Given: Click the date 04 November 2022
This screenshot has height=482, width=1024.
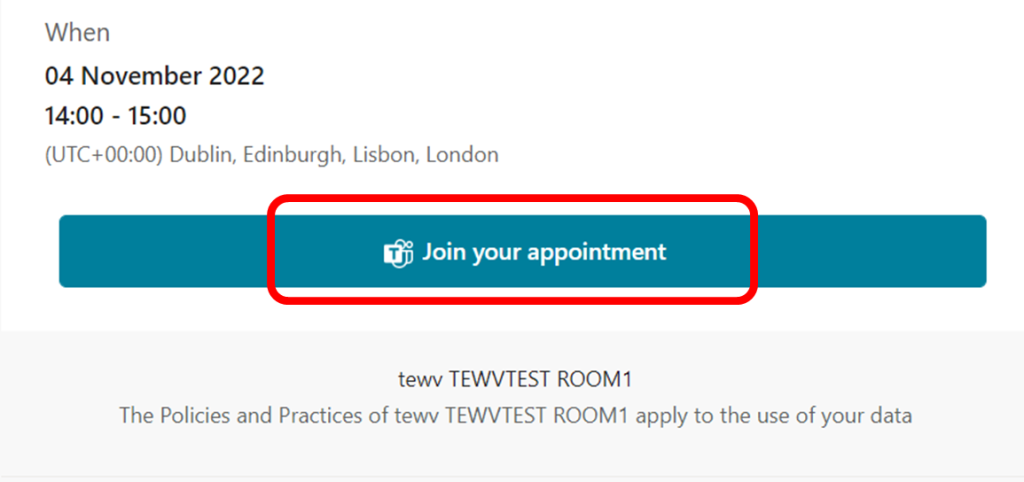Looking at the screenshot, I should tap(155, 76).
